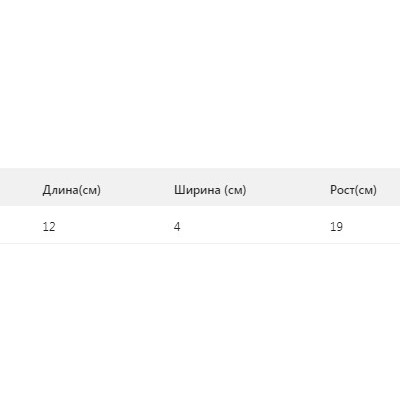Select the height value 19
400x400 pixels.
click(x=336, y=227)
